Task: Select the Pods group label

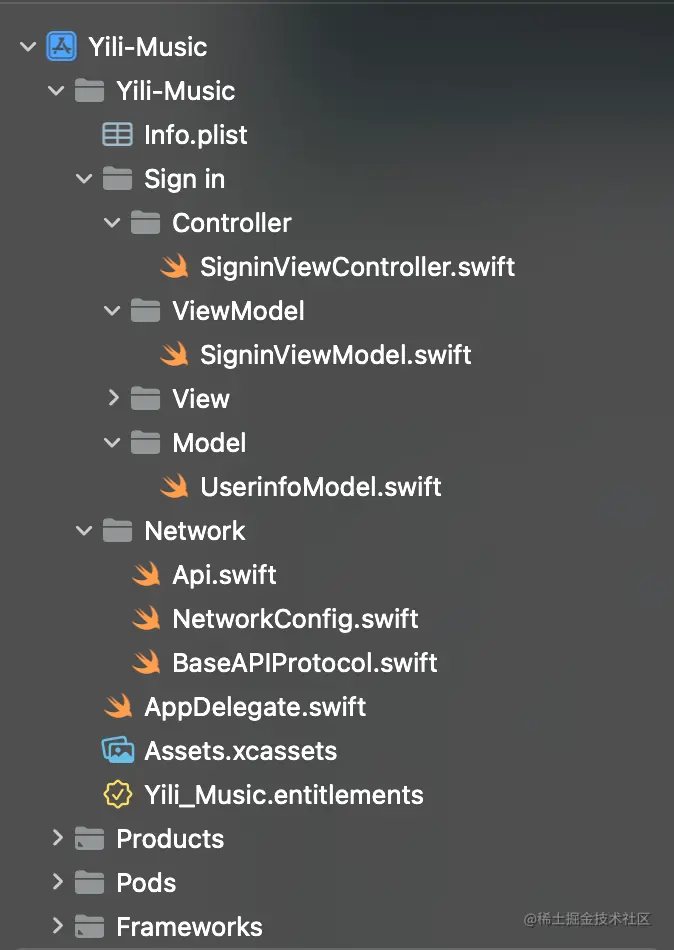Action: (146, 883)
